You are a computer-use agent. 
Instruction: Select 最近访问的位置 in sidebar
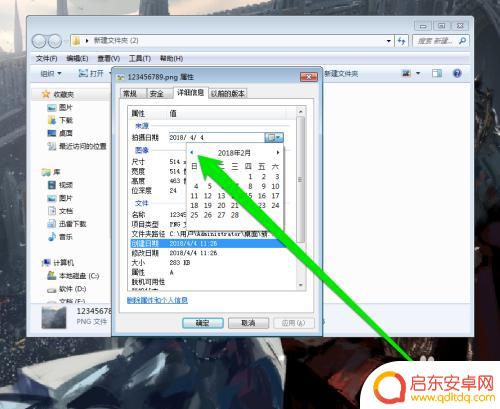(x=77, y=146)
